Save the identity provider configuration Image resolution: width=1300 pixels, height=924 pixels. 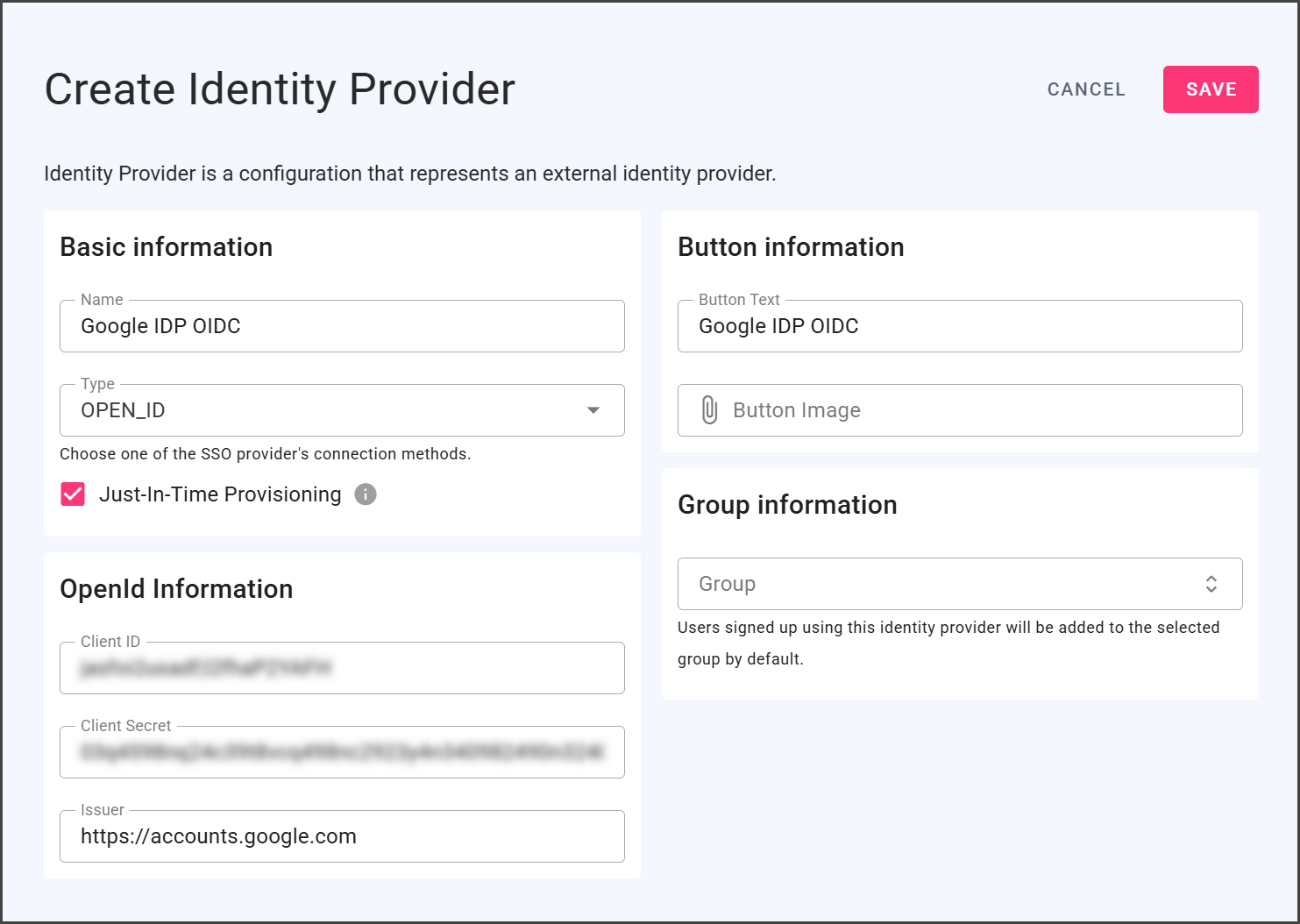coord(1210,89)
